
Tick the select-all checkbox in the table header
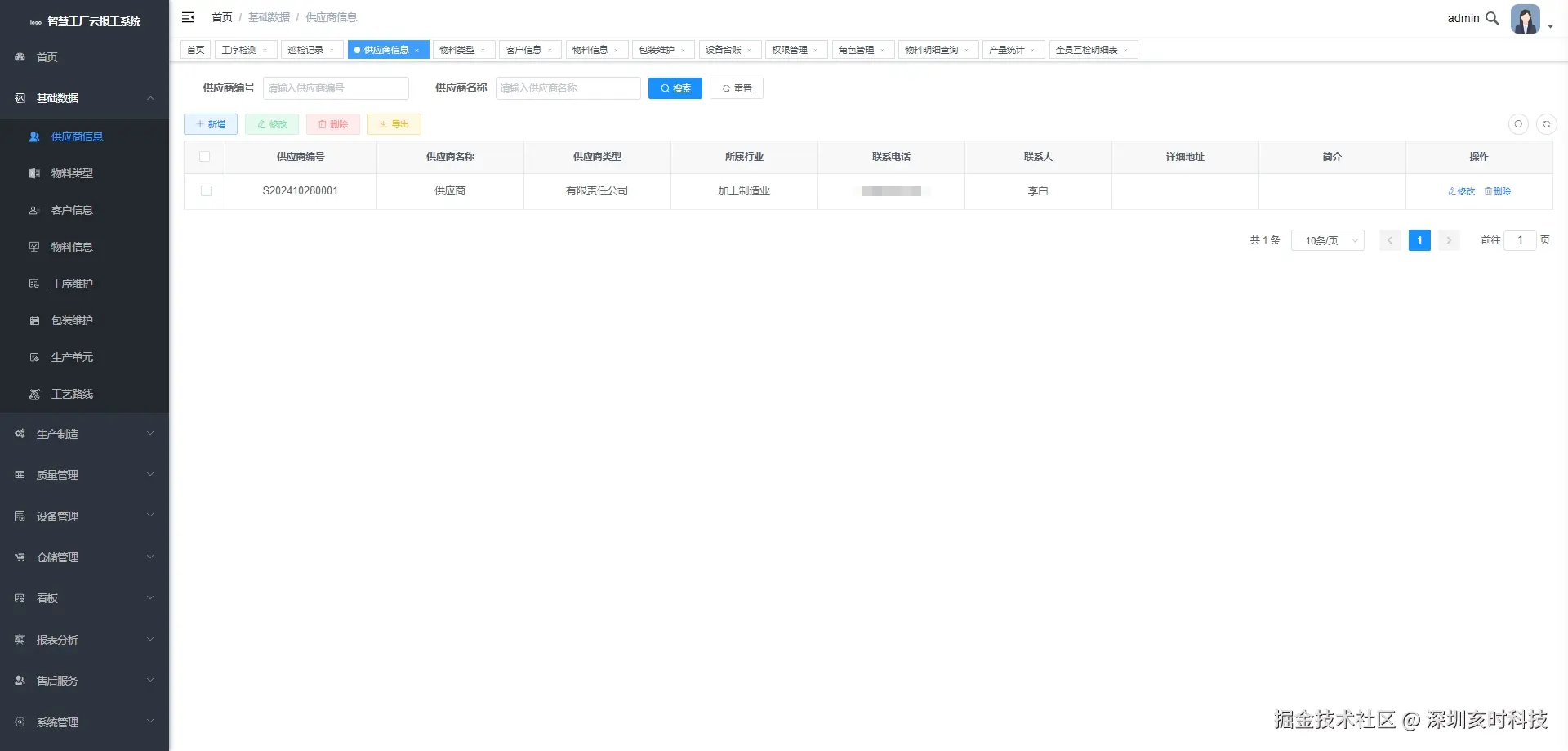pyautogui.click(x=205, y=157)
